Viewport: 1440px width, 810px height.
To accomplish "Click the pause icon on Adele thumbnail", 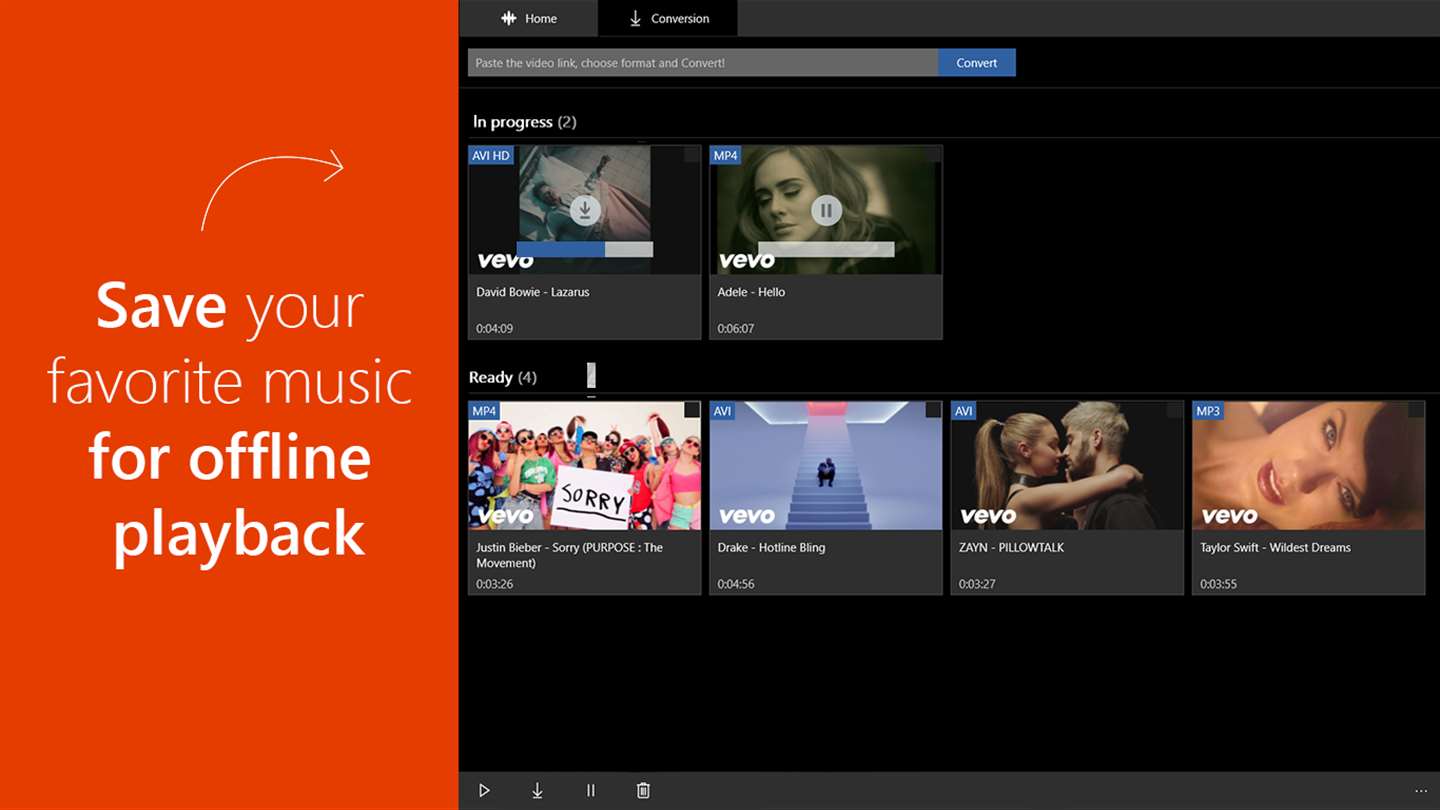I will (826, 210).
